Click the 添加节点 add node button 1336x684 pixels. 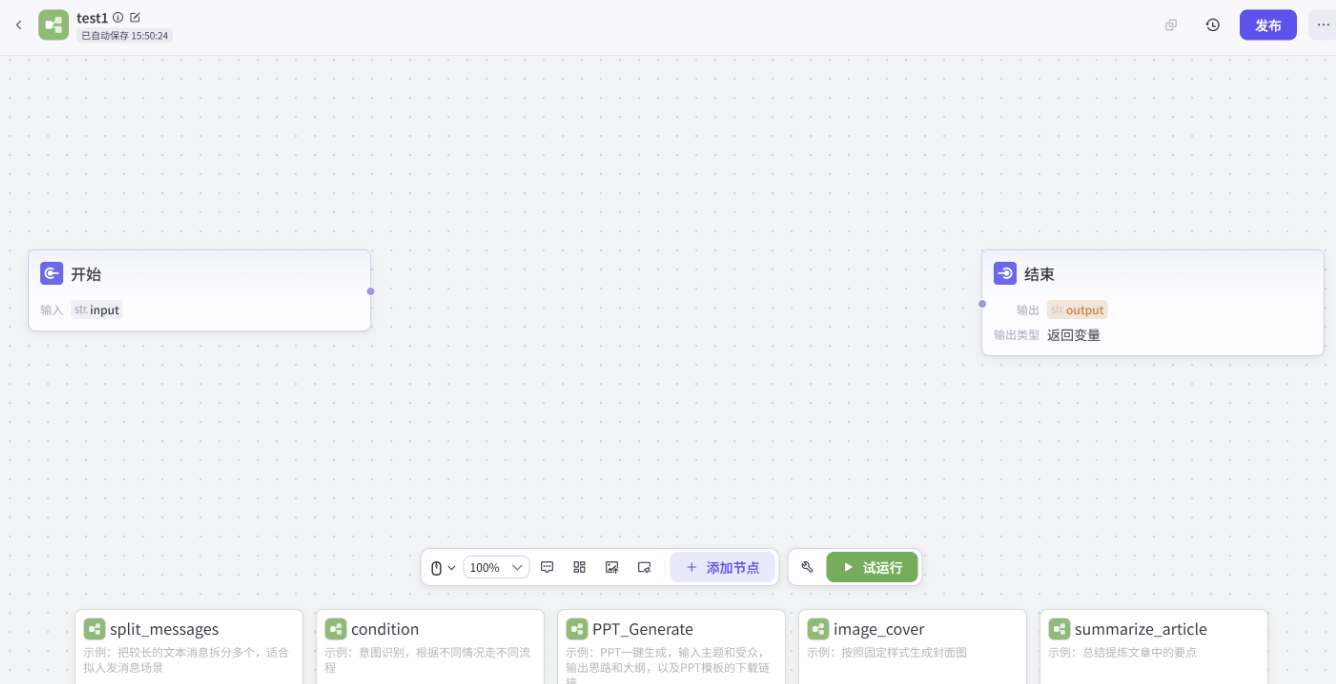pyautogui.click(x=722, y=567)
